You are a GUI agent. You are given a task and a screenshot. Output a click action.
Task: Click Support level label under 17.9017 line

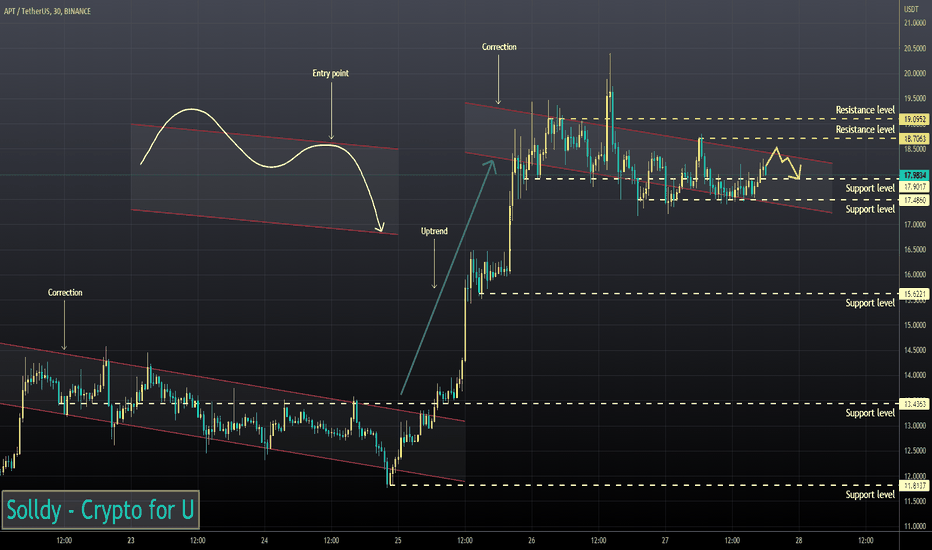coord(870,188)
